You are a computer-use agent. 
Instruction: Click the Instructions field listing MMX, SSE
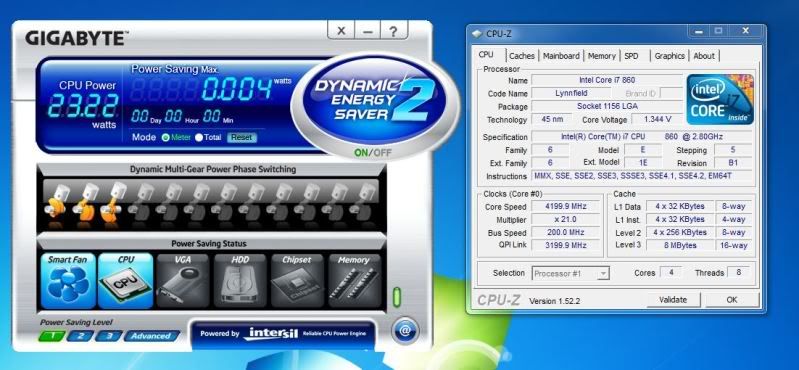coord(642,176)
